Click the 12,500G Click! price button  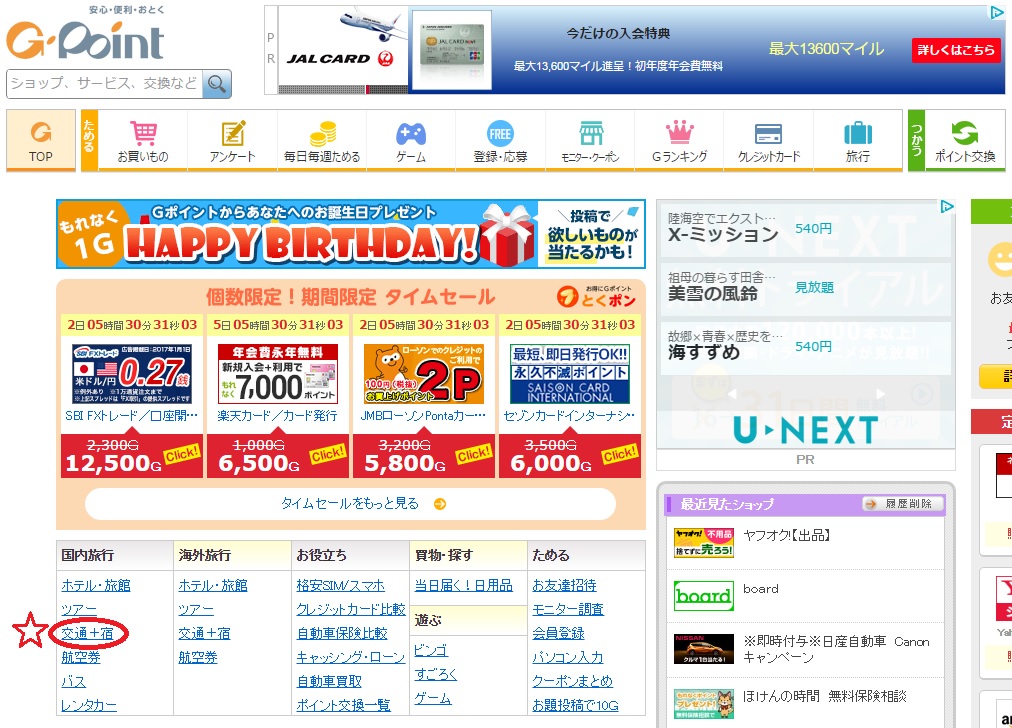pos(132,456)
